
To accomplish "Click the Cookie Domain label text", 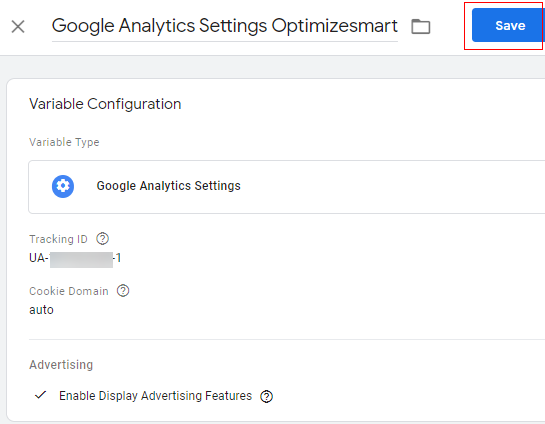I will pyautogui.click(x=69, y=291).
